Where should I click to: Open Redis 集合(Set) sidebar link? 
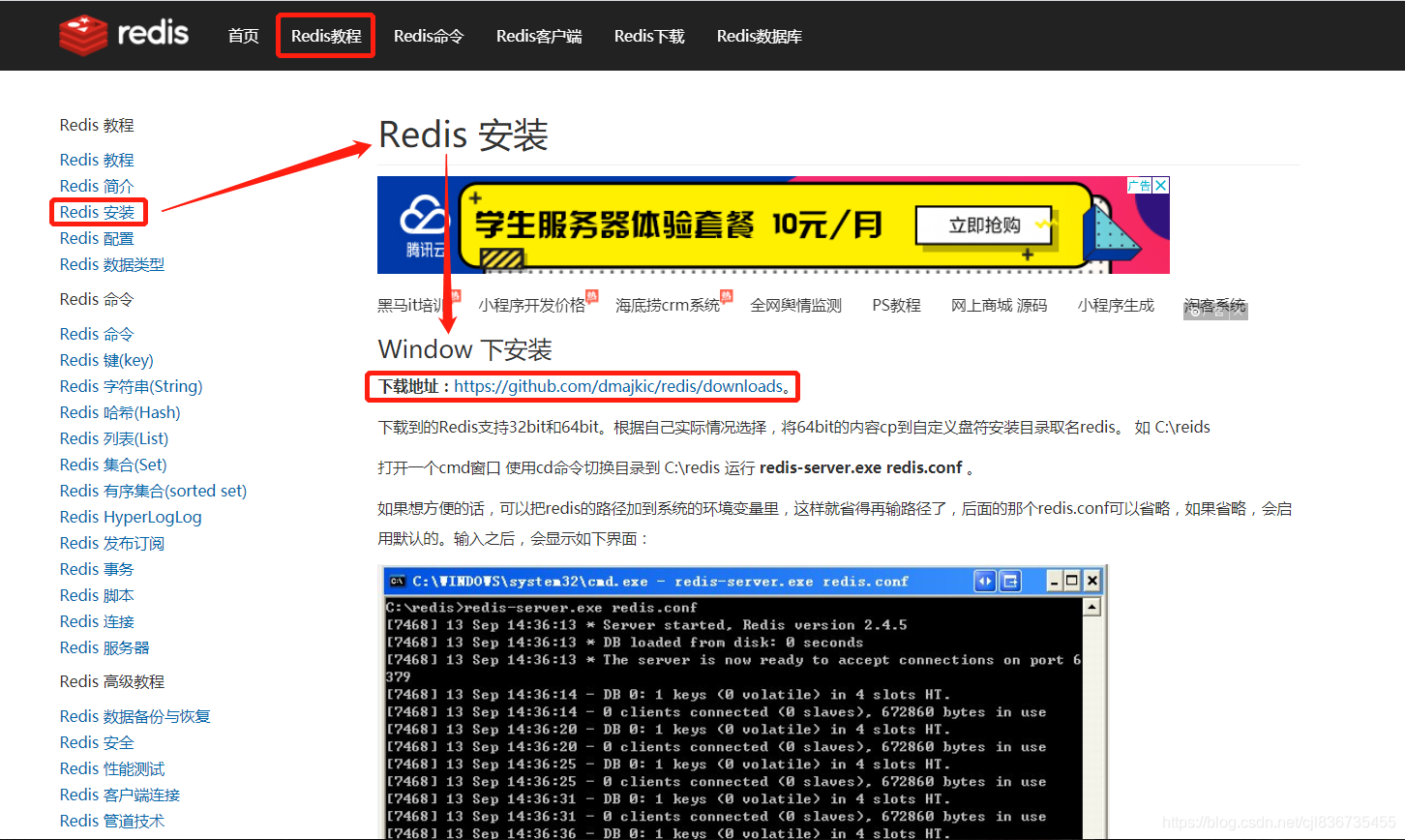[113, 465]
